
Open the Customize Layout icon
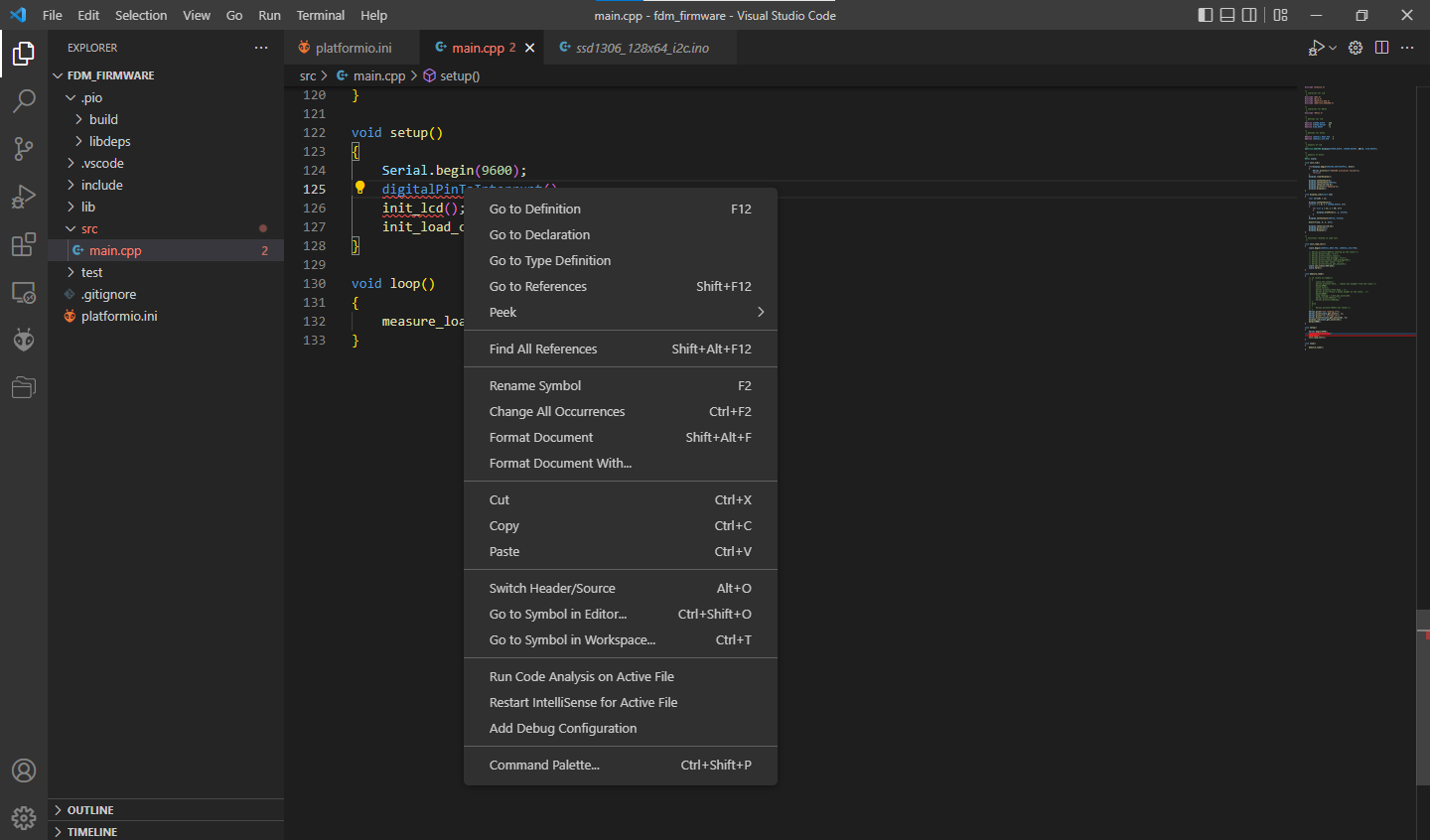click(x=1281, y=15)
